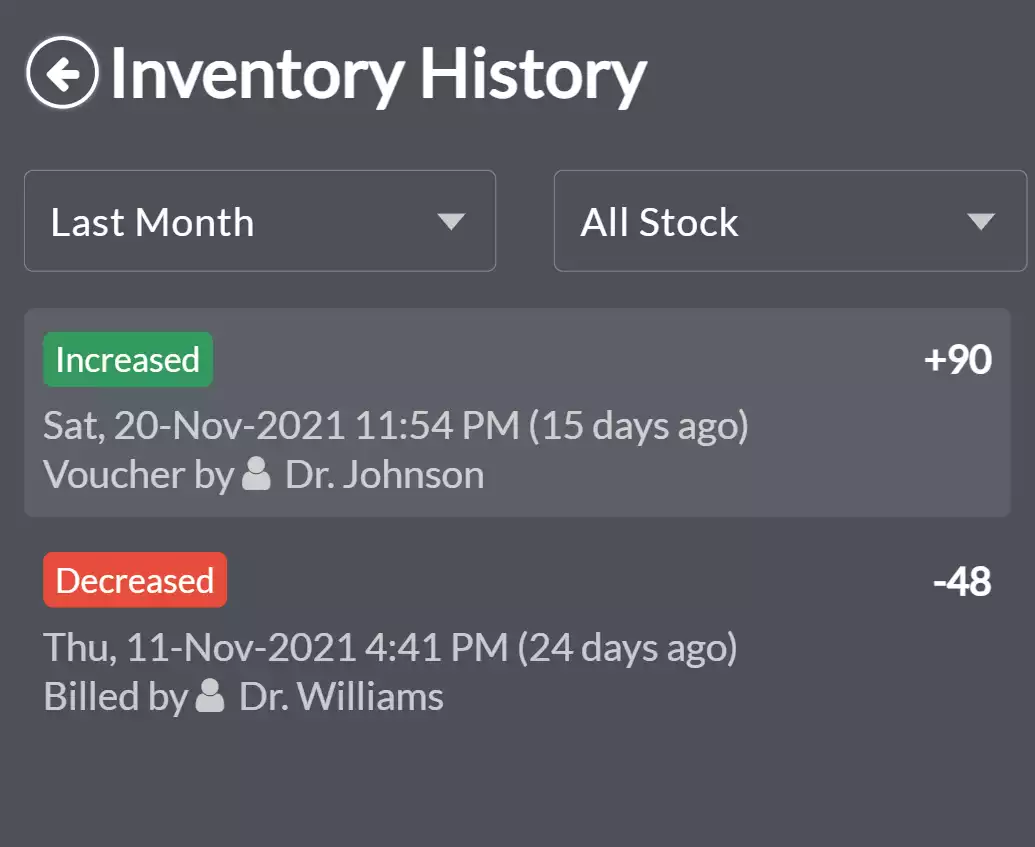Click arrow on Last Month dropdown
This screenshot has width=1035, height=847.
click(451, 221)
